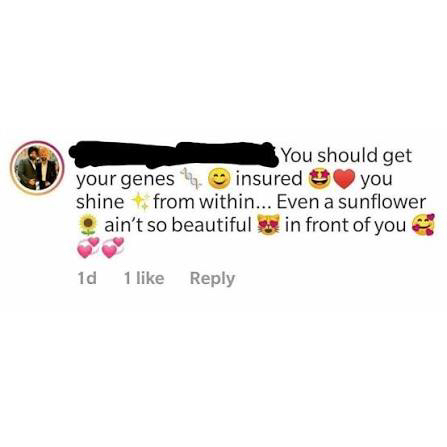The width and height of the screenshot is (447, 447).
Task: Open the commenter's profile picture
Action: (36, 168)
